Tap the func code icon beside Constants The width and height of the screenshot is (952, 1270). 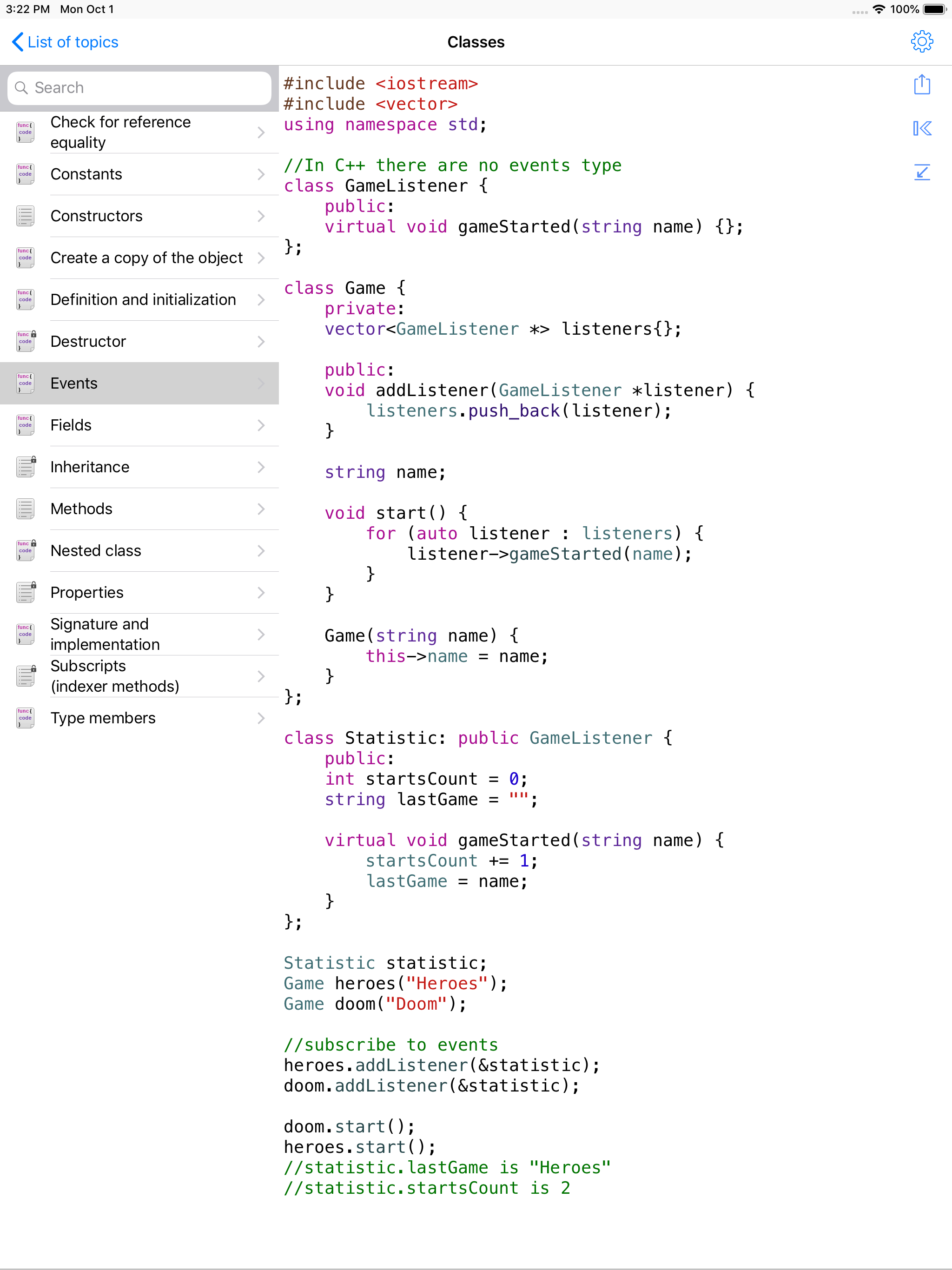coord(25,174)
